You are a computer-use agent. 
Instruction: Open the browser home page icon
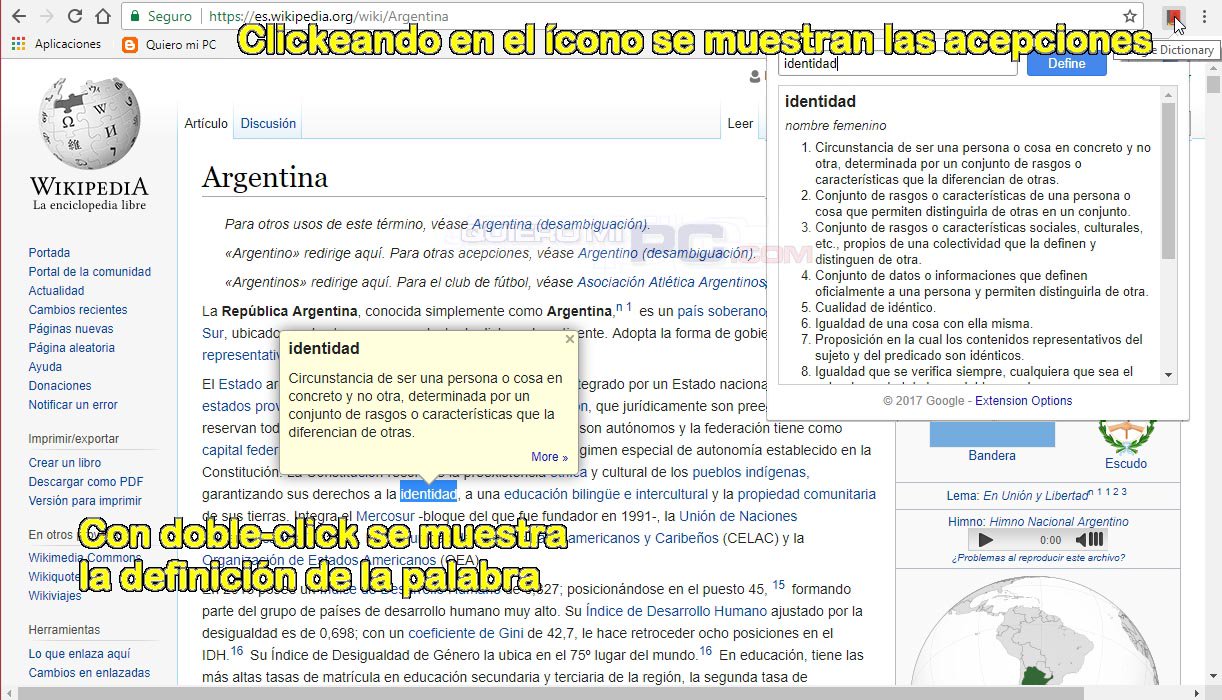[102, 16]
